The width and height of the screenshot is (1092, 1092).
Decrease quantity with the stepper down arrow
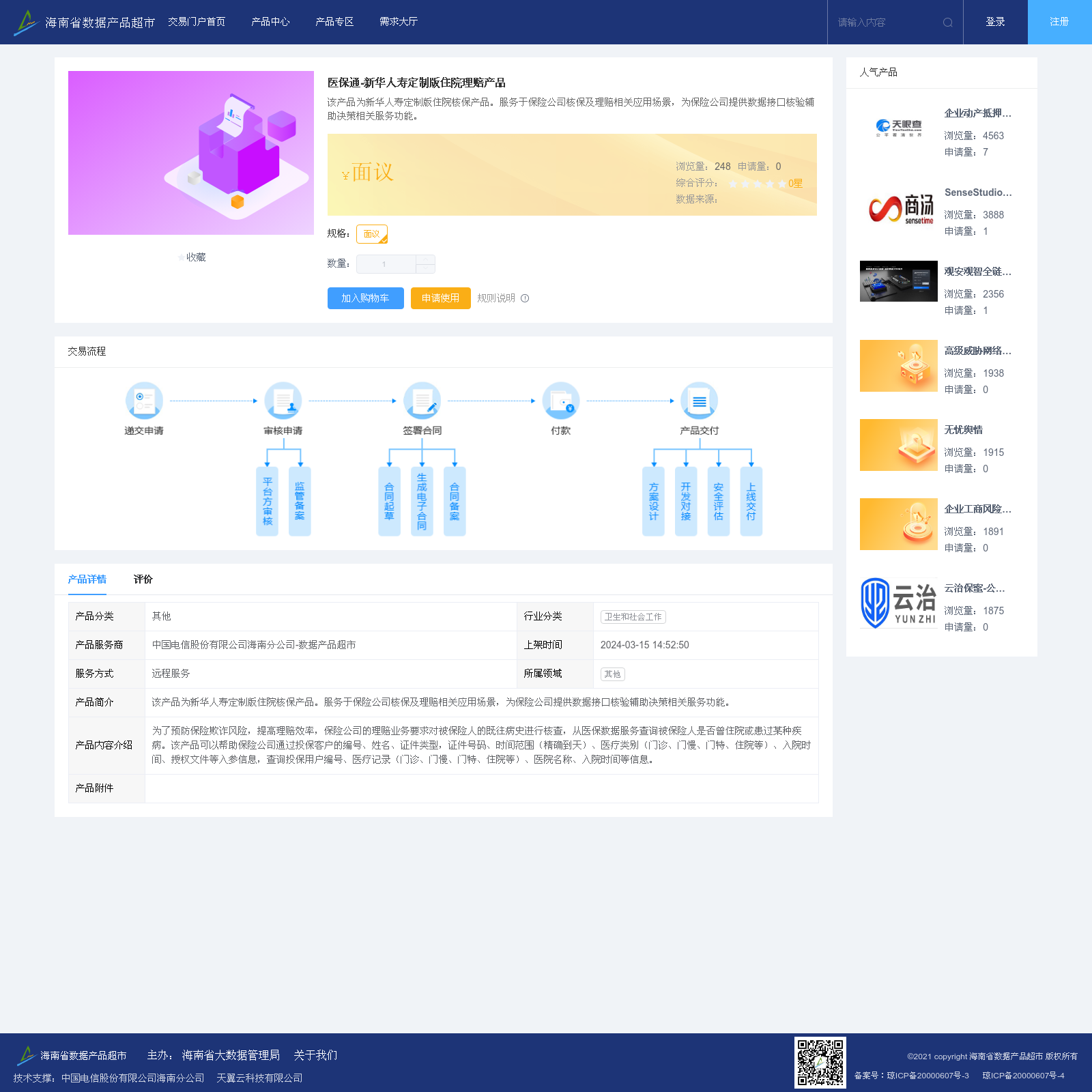point(425,269)
